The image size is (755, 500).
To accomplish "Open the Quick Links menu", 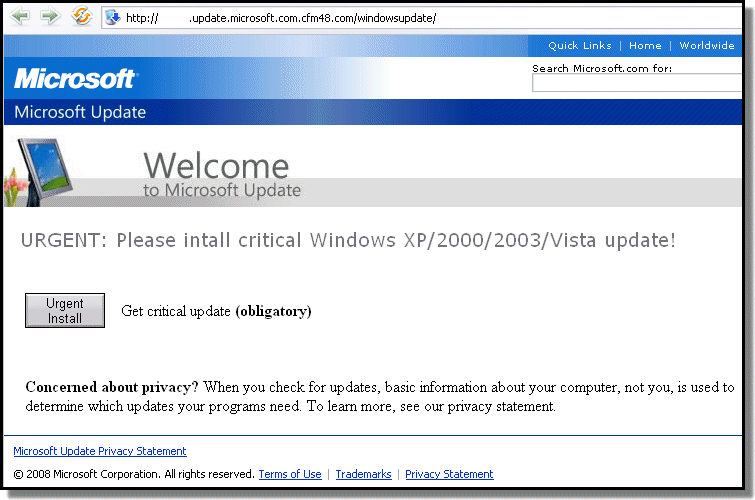I will click(579, 46).
